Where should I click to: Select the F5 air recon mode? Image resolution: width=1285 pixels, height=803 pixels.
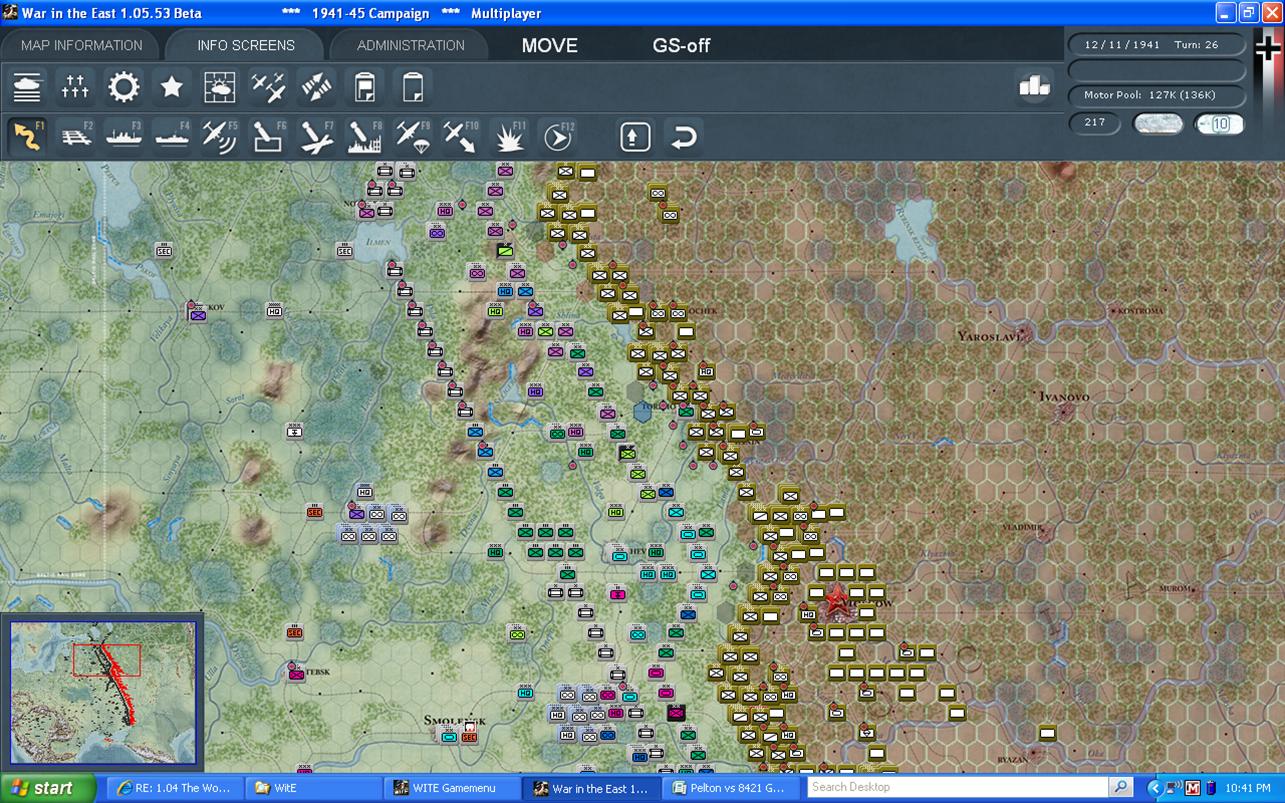[220, 136]
